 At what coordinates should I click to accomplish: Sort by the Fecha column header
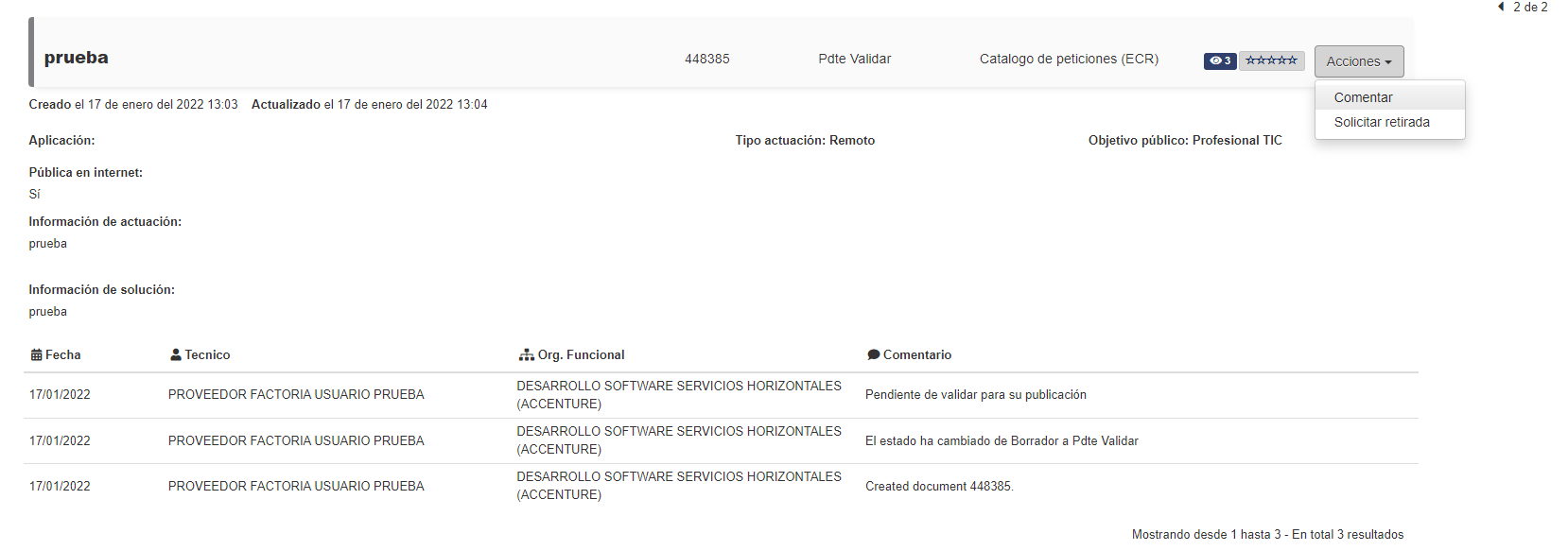(56, 354)
